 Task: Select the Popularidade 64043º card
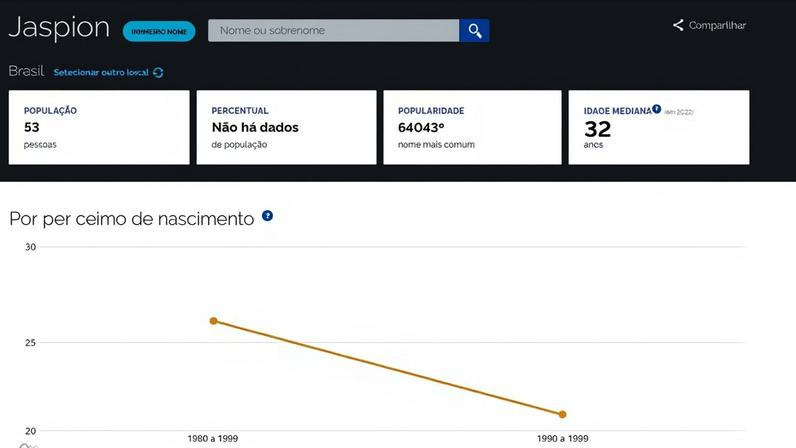tap(472, 127)
